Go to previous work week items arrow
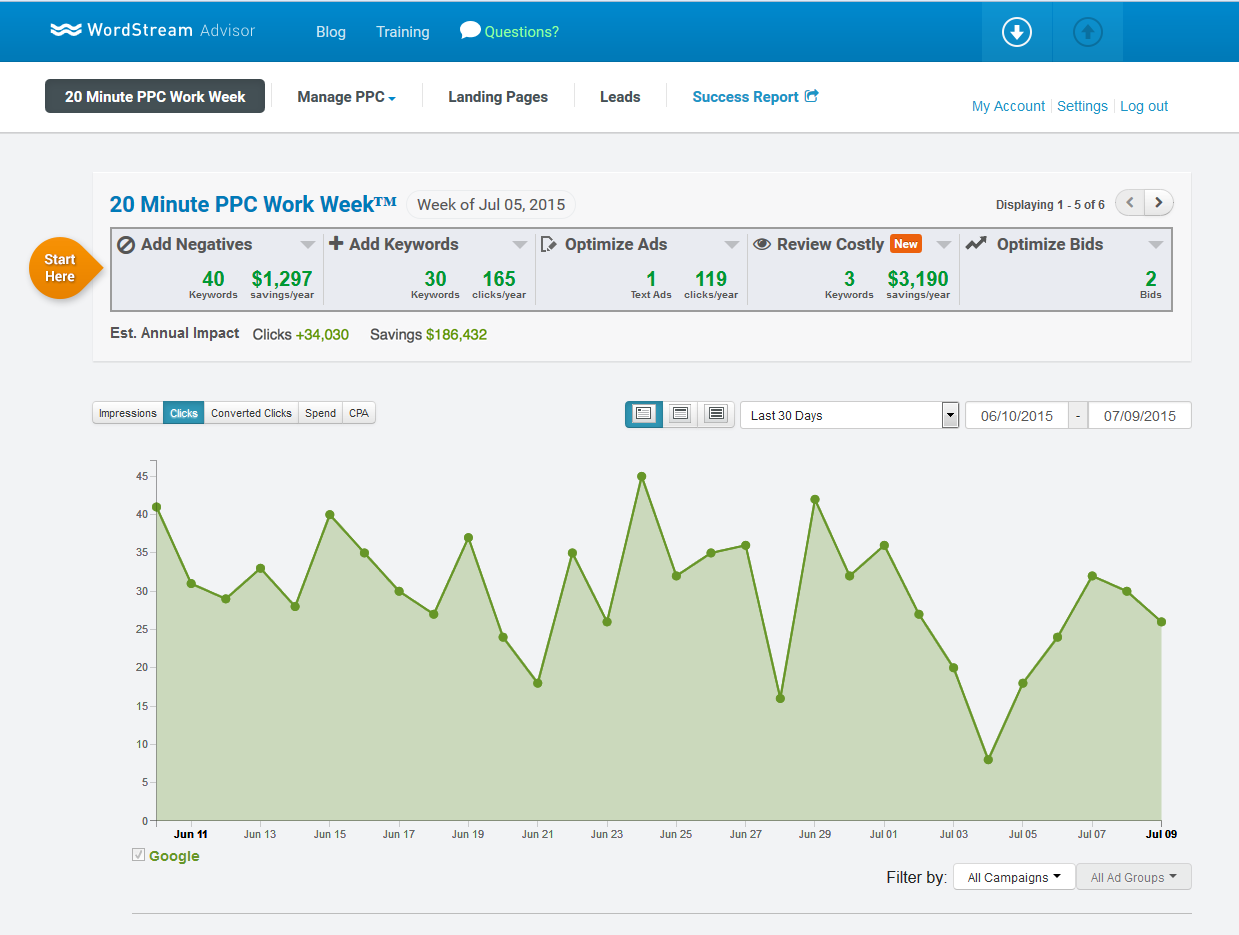The height and width of the screenshot is (935, 1239). [1130, 203]
